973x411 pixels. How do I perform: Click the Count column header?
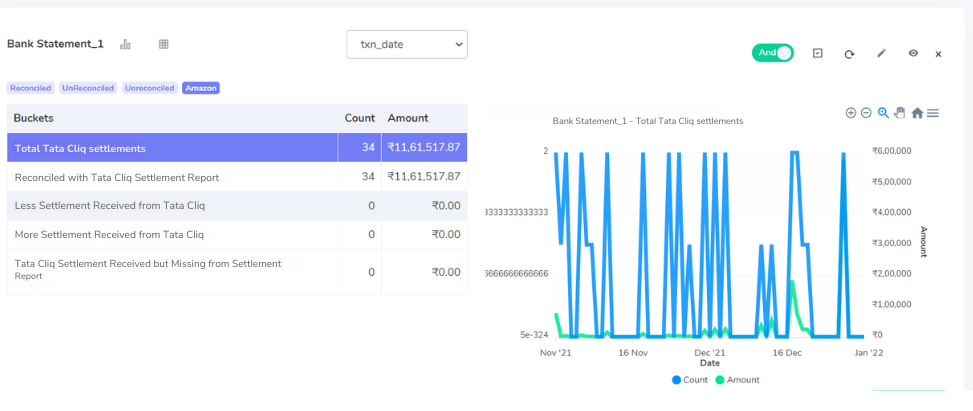[360, 118]
